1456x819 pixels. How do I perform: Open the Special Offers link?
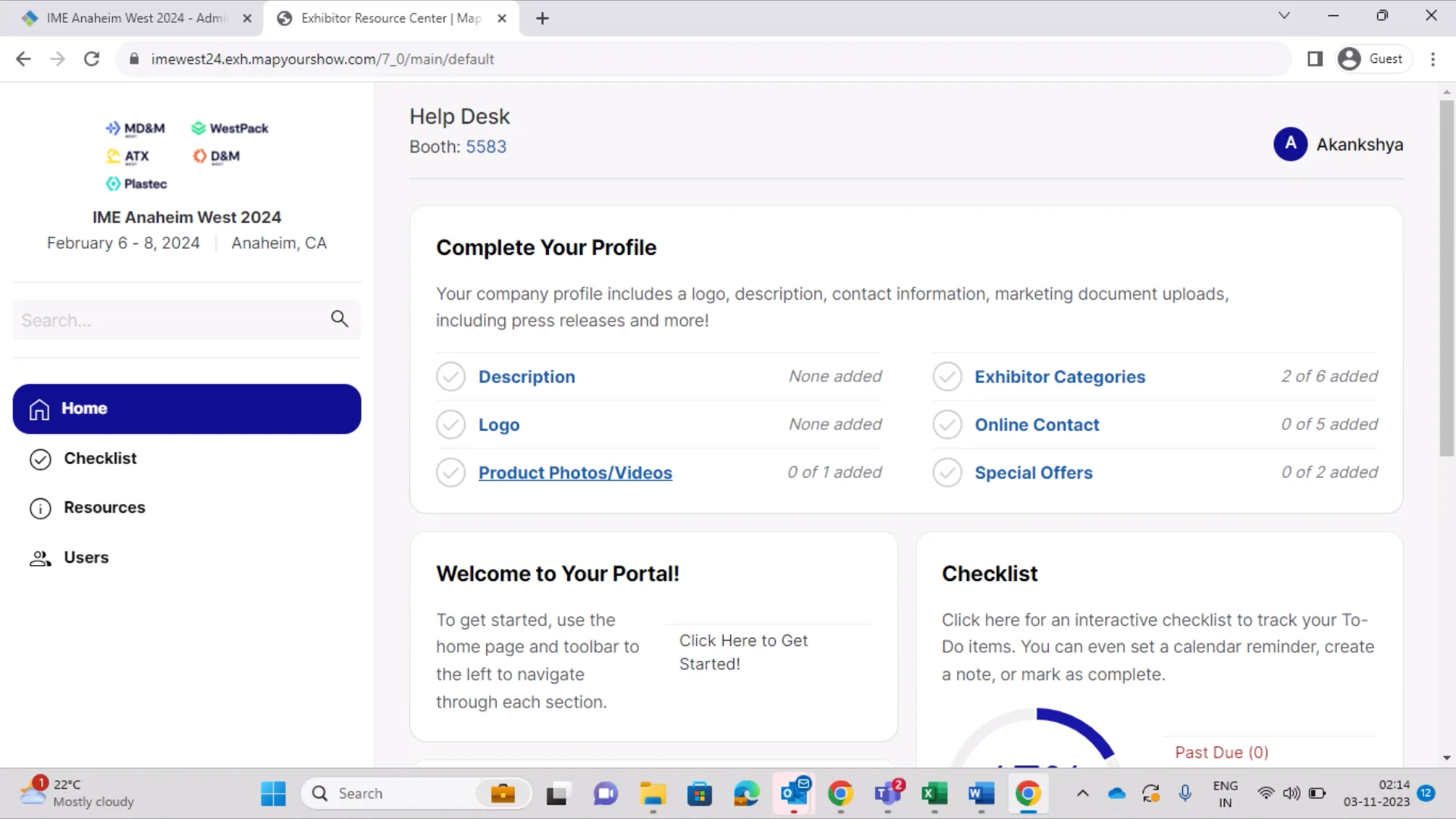coord(1034,472)
